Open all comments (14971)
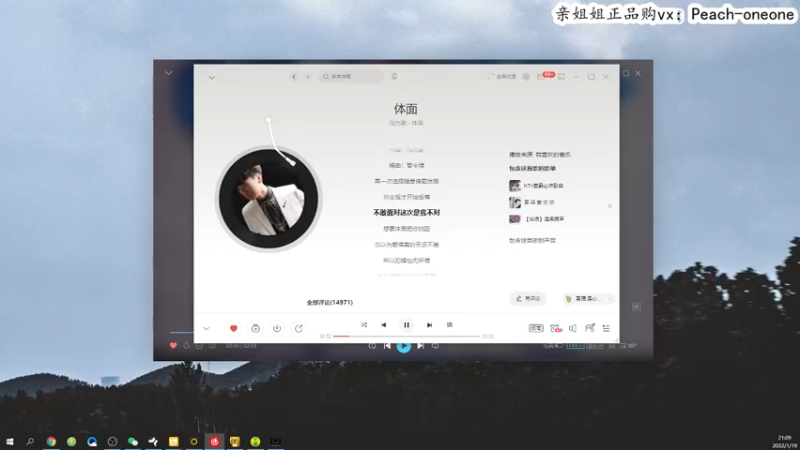The height and width of the screenshot is (450, 800). (x=330, y=303)
